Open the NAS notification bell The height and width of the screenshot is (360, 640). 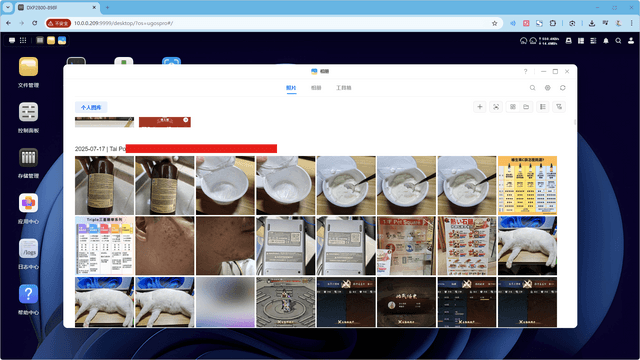coord(606,41)
